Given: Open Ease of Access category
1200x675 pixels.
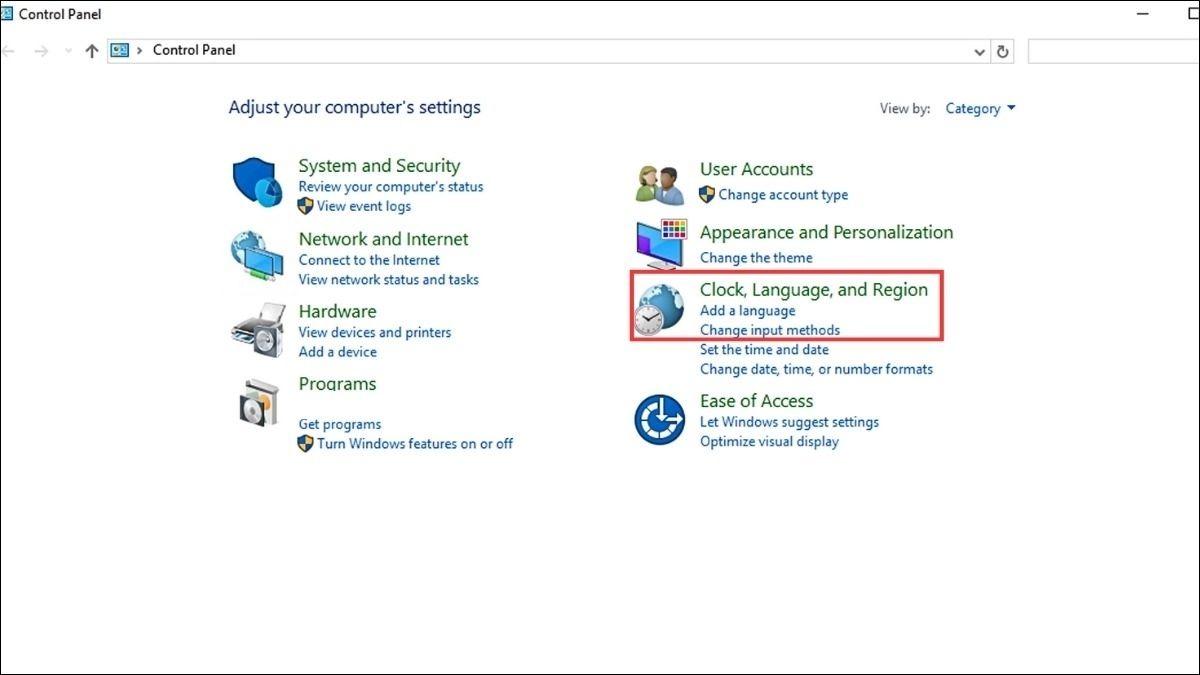Looking at the screenshot, I should [756, 401].
